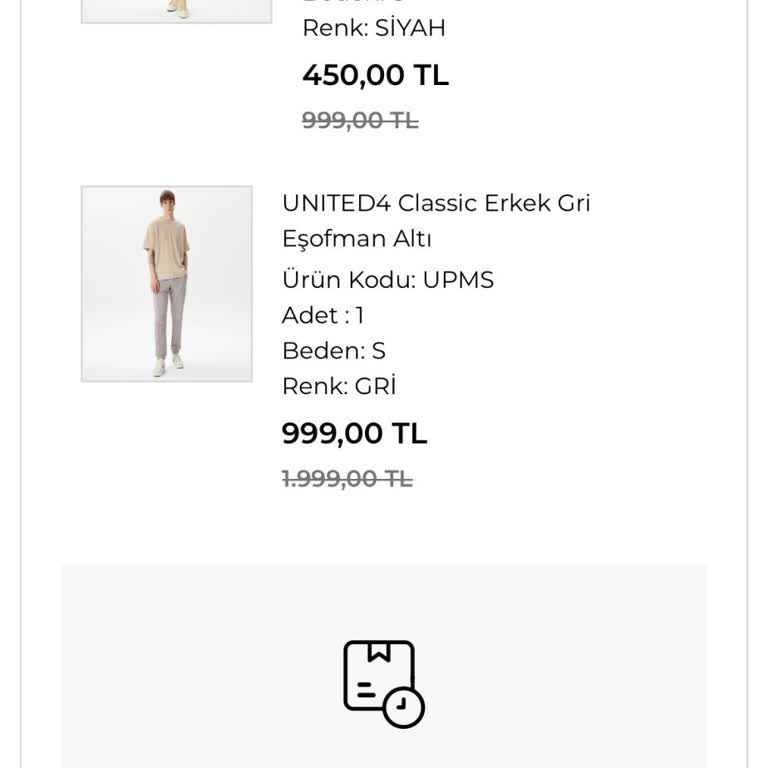
Task: Click the crossed-out 1.999,00 TL price
Action: (x=347, y=479)
